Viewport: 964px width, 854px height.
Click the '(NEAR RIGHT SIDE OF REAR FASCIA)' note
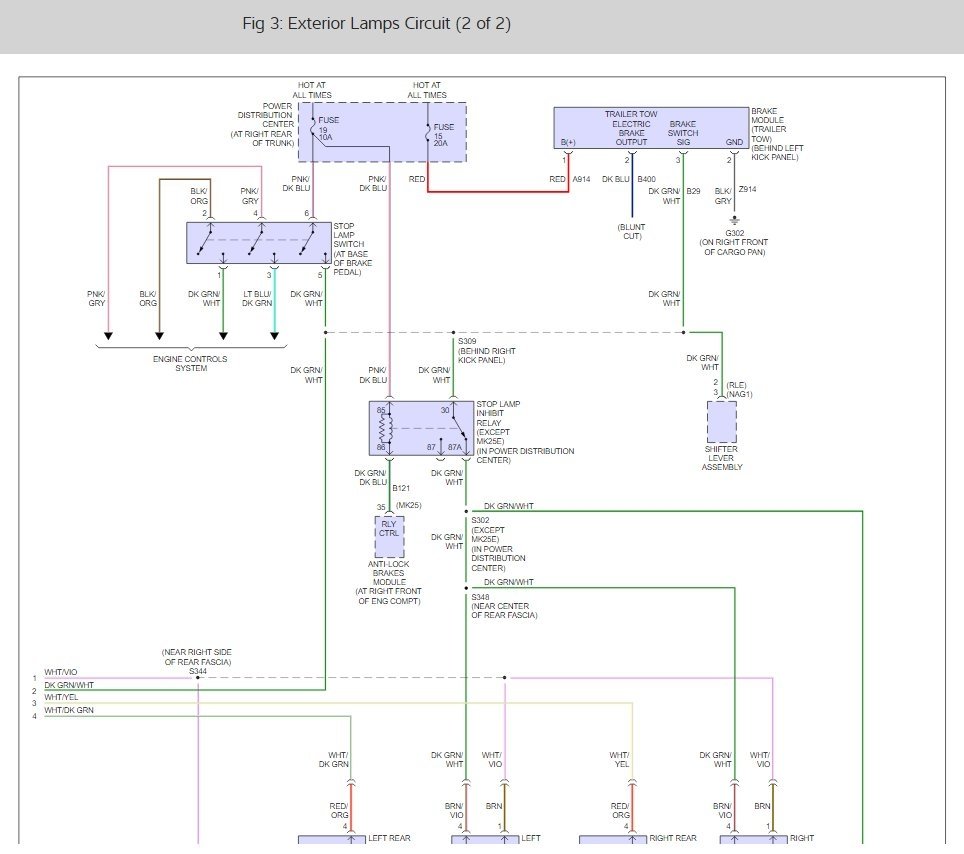click(x=197, y=657)
